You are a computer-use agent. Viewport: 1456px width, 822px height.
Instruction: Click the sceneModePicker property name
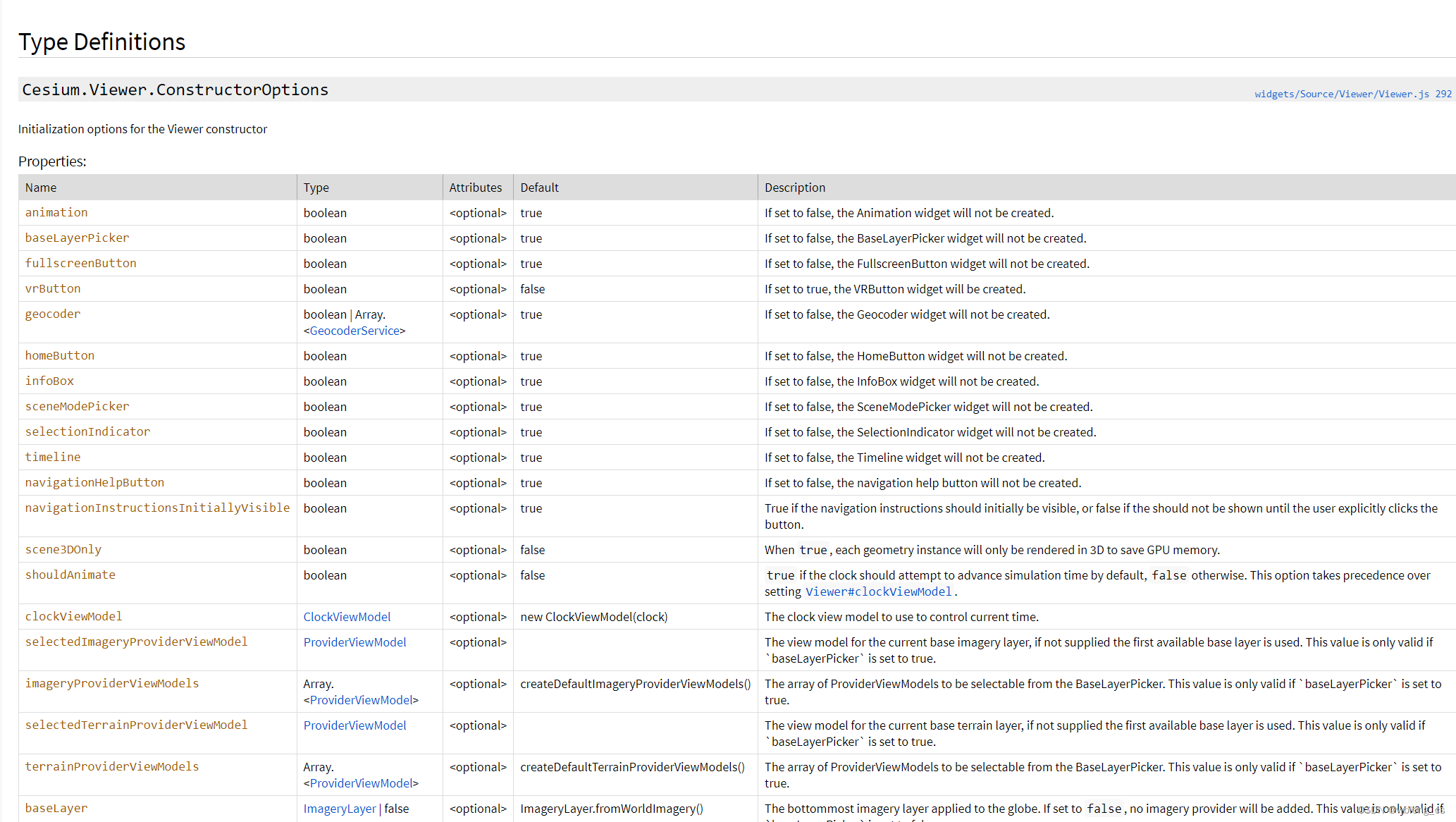77,406
